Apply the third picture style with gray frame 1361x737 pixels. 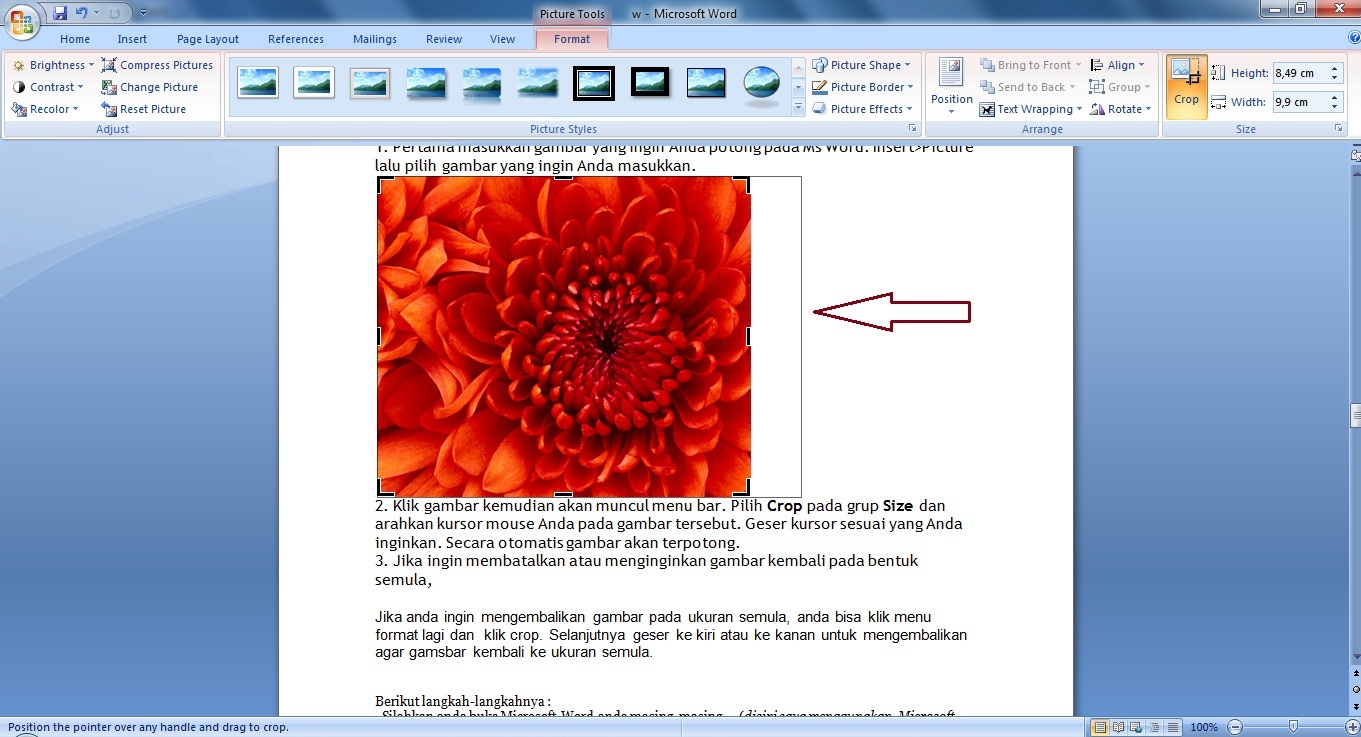coord(370,83)
